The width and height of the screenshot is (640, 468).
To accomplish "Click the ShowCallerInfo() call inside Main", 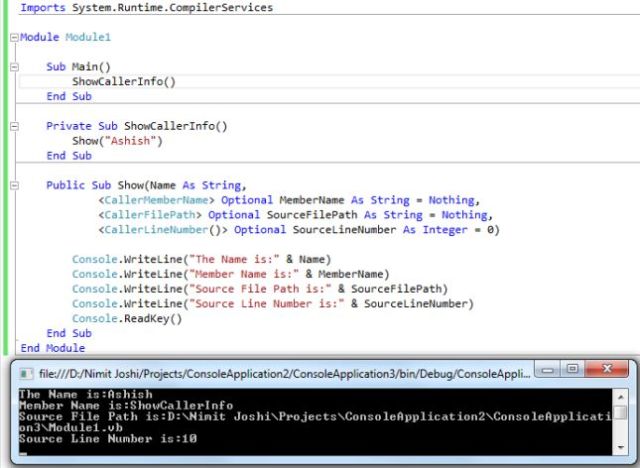I will [124, 82].
